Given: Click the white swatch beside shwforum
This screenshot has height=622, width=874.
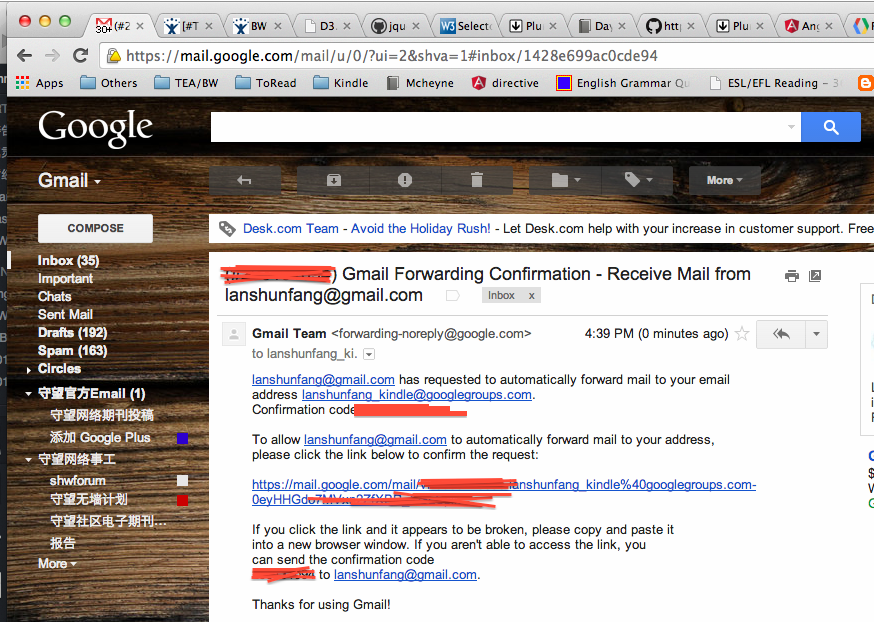Looking at the screenshot, I should coord(182,480).
